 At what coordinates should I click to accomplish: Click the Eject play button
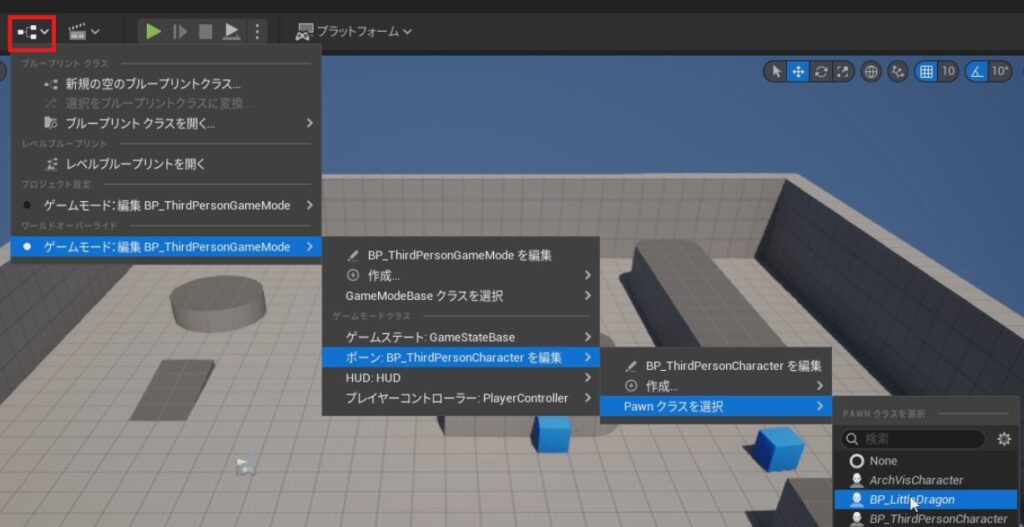231,31
